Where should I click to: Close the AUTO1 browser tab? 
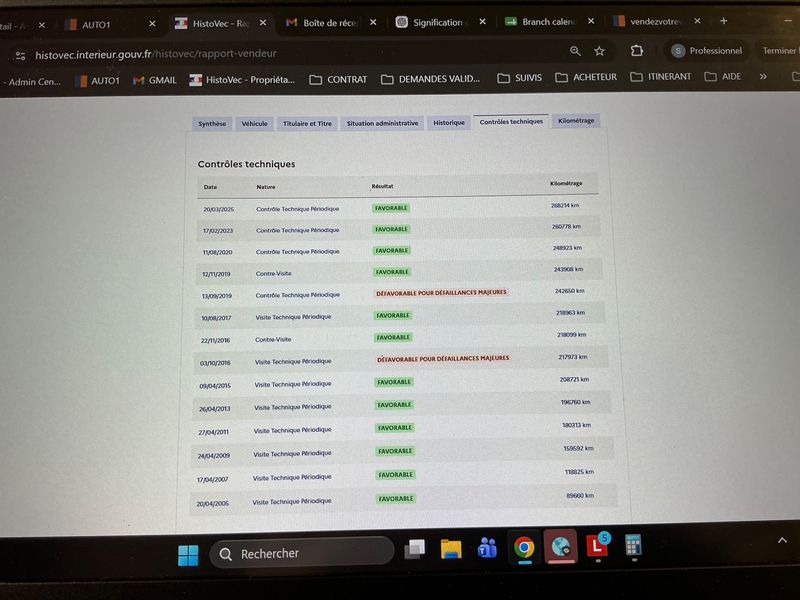coord(152,24)
